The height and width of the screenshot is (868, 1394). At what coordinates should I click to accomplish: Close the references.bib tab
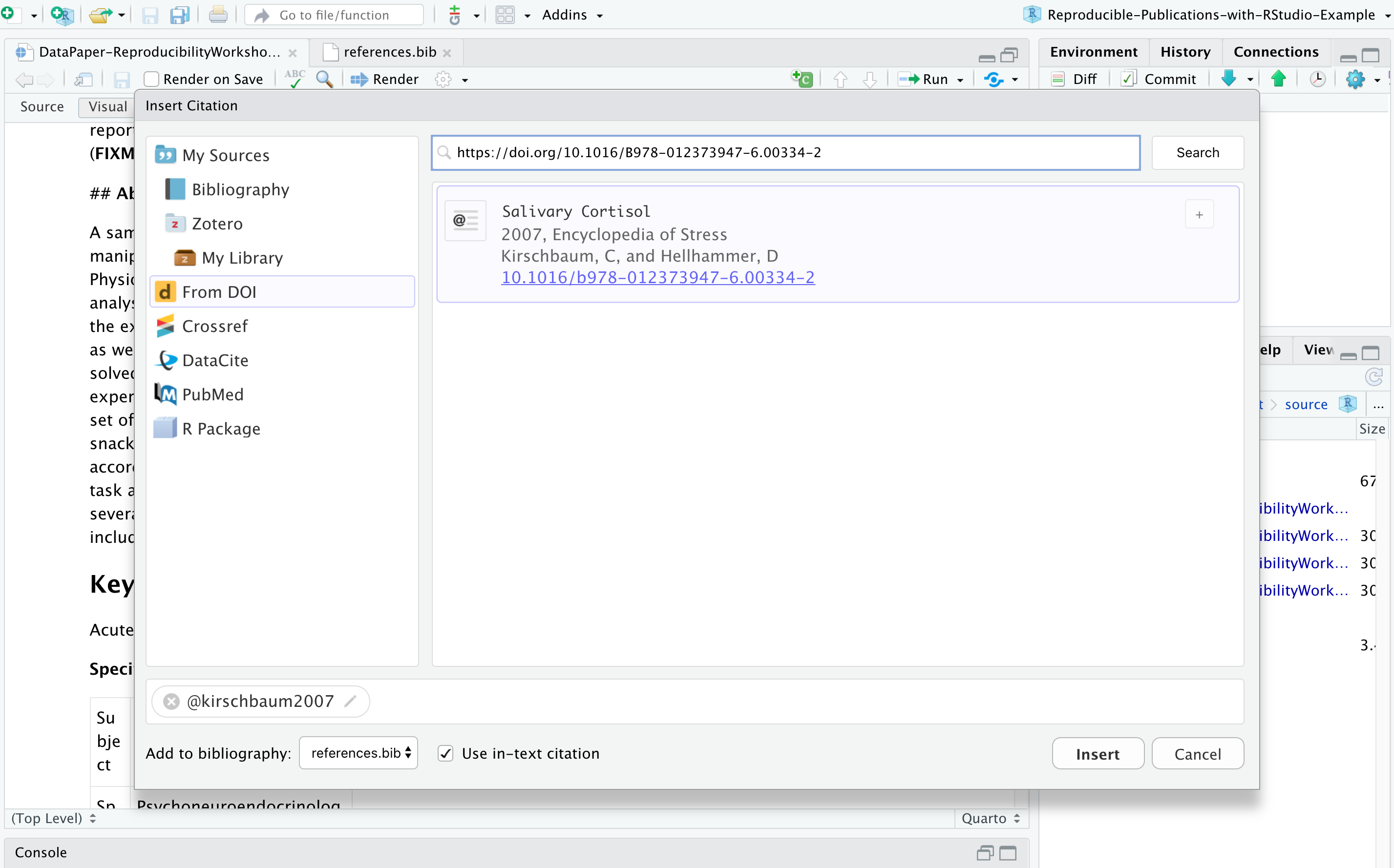(447, 53)
